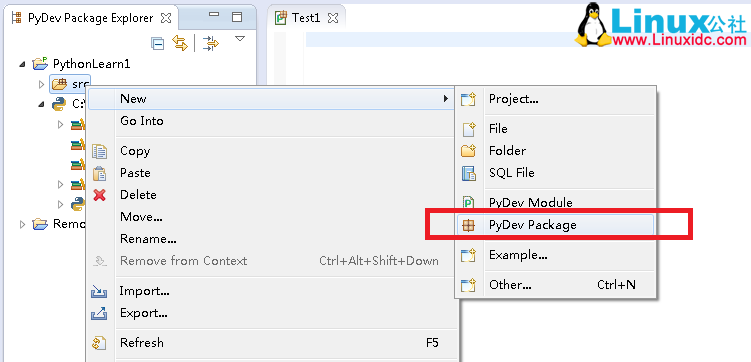Viewport: 751px width, 362px height.
Task: Click the PyDev Module icon
Action: tap(468, 203)
